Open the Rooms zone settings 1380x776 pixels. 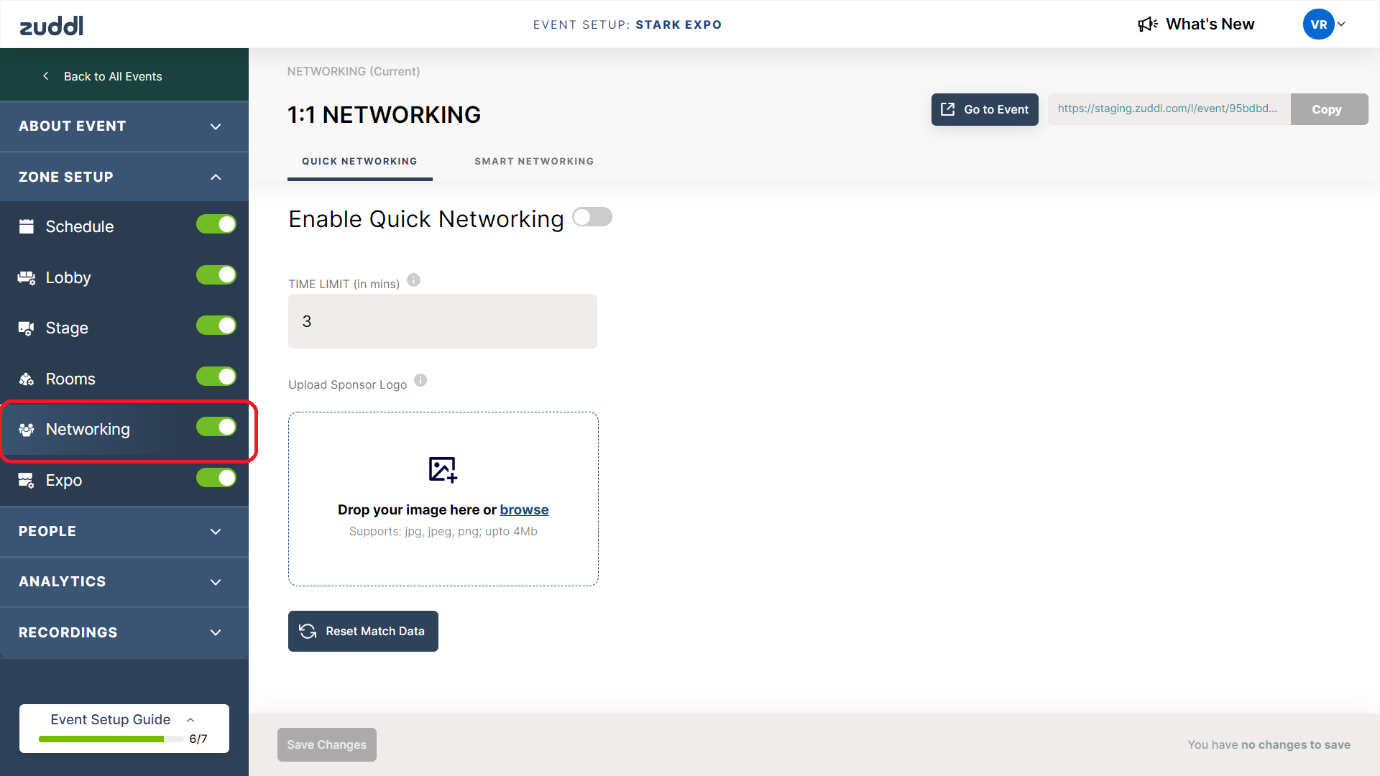click(x=71, y=379)
